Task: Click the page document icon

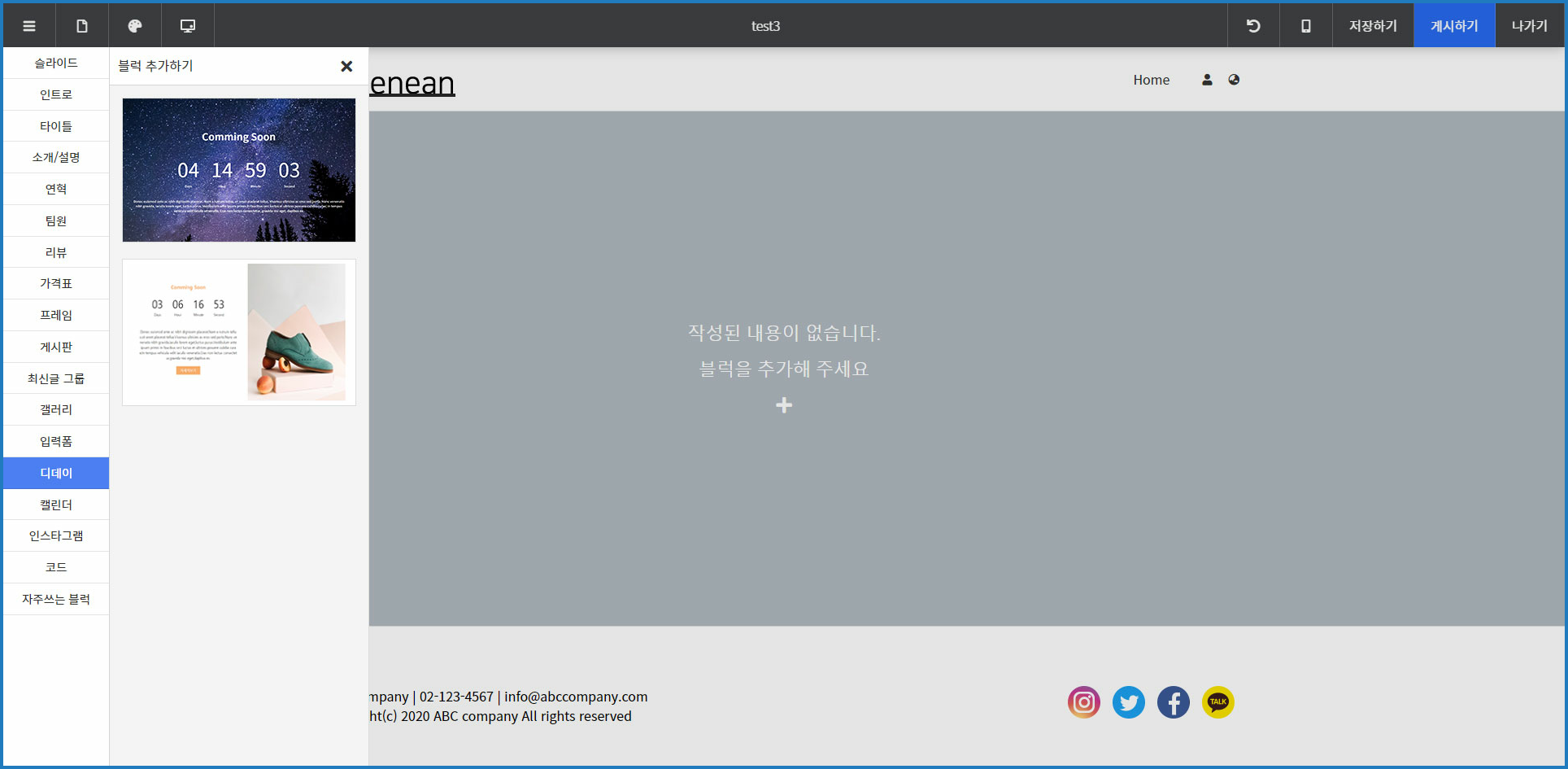Action: coord(82,26)
